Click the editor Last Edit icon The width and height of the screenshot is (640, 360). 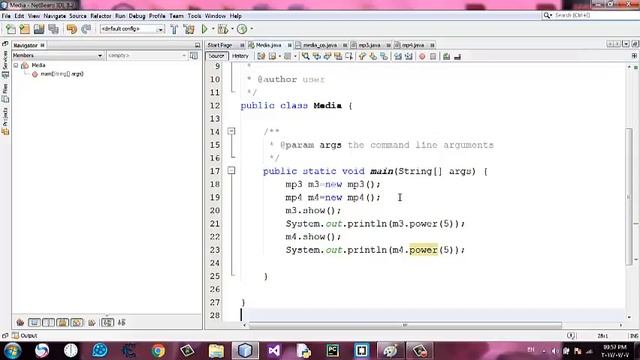261,56
